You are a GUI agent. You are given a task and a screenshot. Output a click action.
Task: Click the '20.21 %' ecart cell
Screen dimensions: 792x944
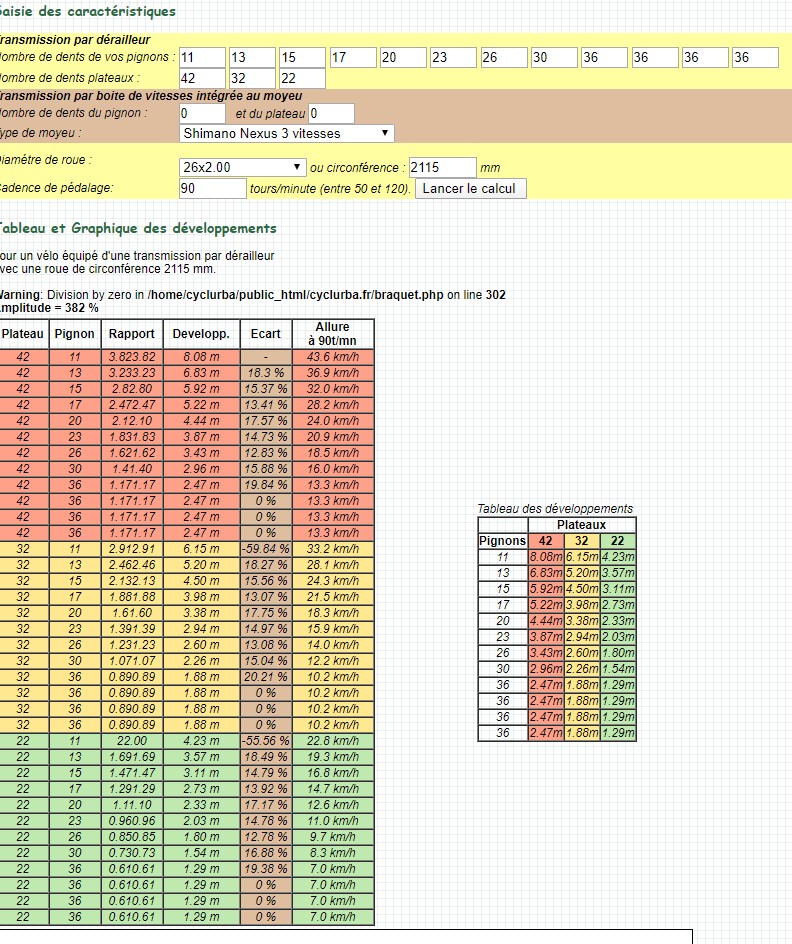click(266, 677)
